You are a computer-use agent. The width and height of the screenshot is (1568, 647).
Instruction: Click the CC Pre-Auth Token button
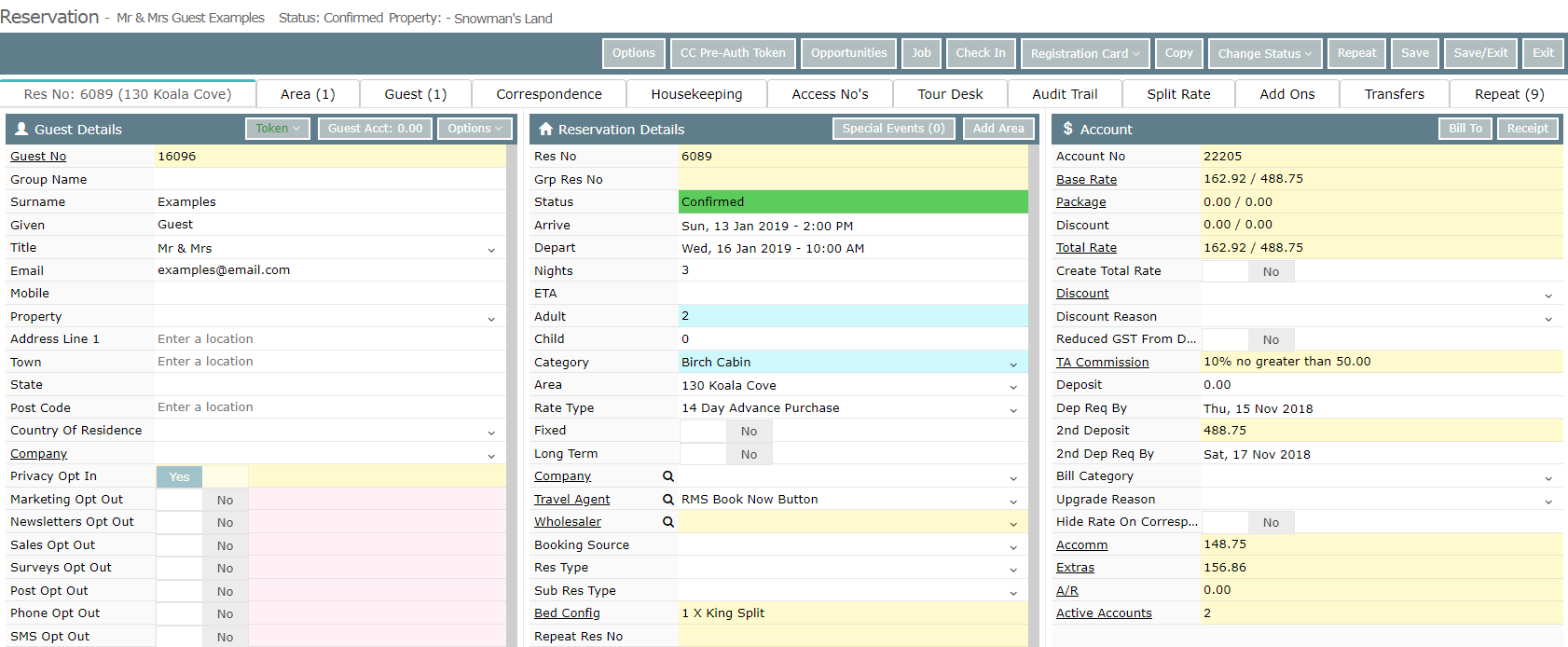[x=733, y=53]
